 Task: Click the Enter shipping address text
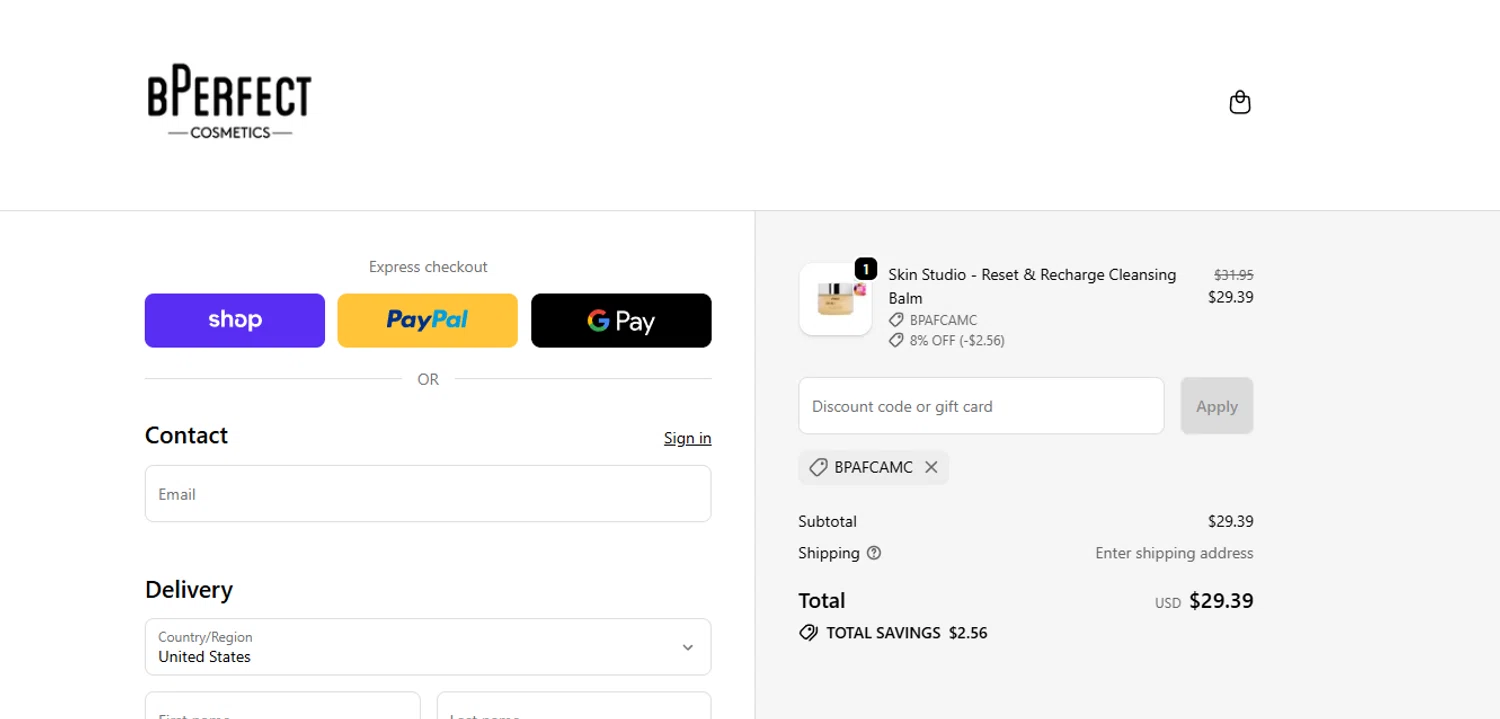[x=1174, y=553]
